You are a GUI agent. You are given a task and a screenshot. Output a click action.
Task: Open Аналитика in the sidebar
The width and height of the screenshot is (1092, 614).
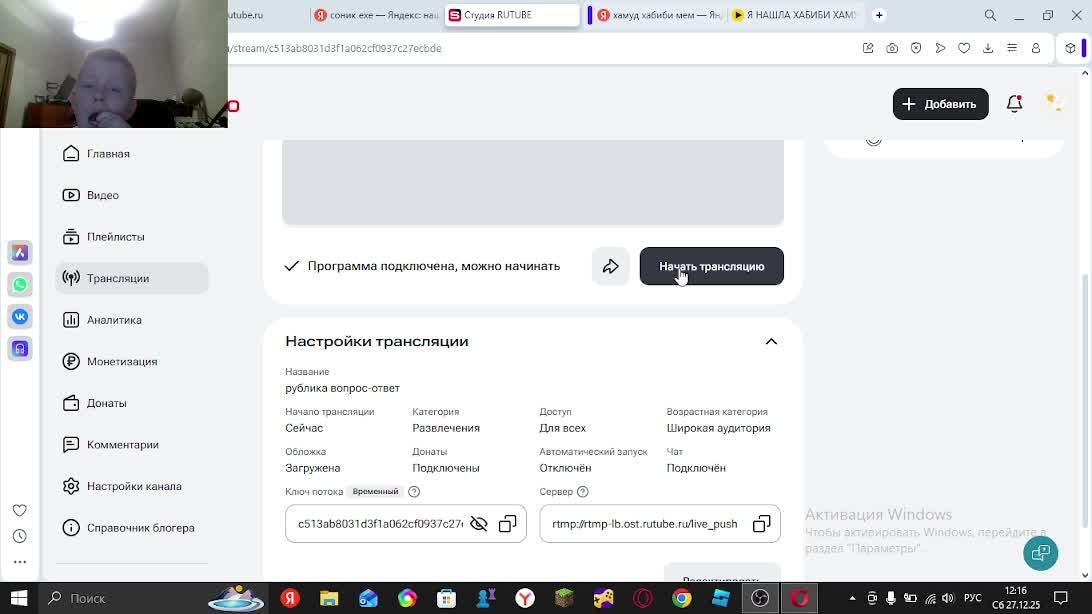[132, 320]
